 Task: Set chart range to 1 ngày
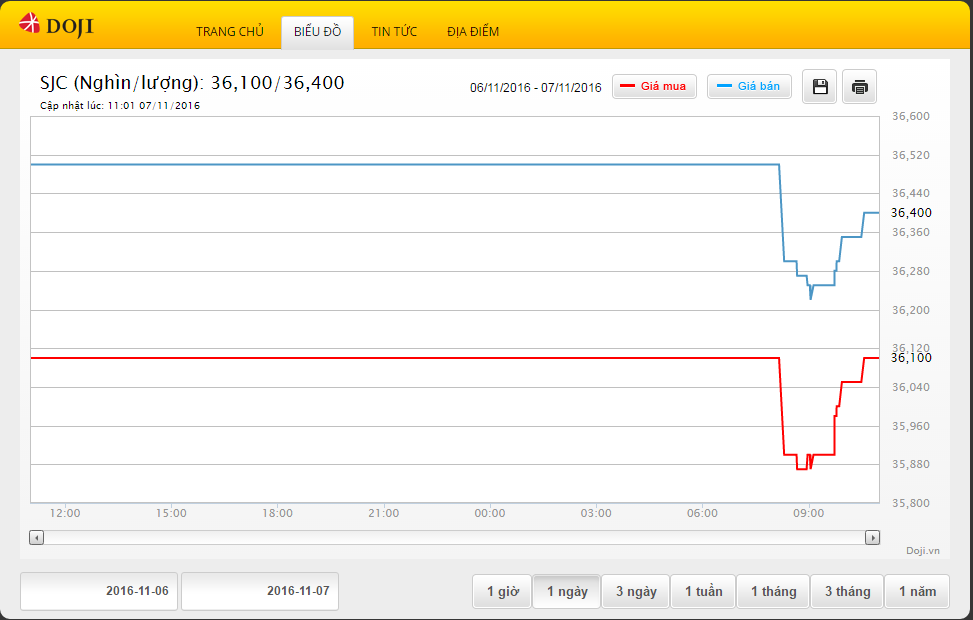pos(567,591)
